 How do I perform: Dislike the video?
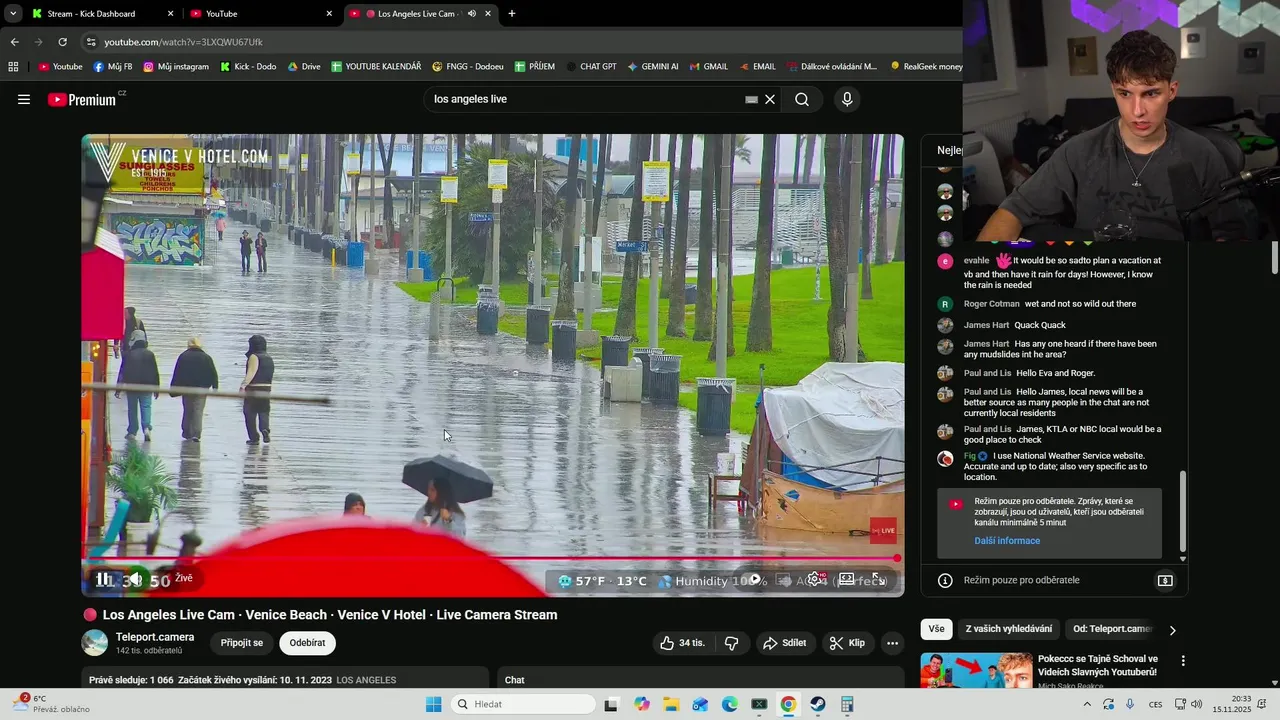coord(731,643)
